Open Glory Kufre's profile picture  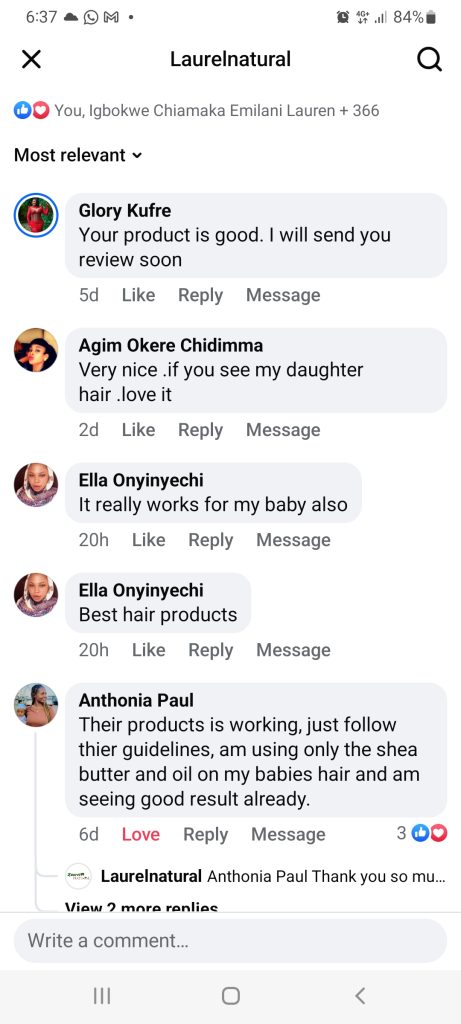36,215
